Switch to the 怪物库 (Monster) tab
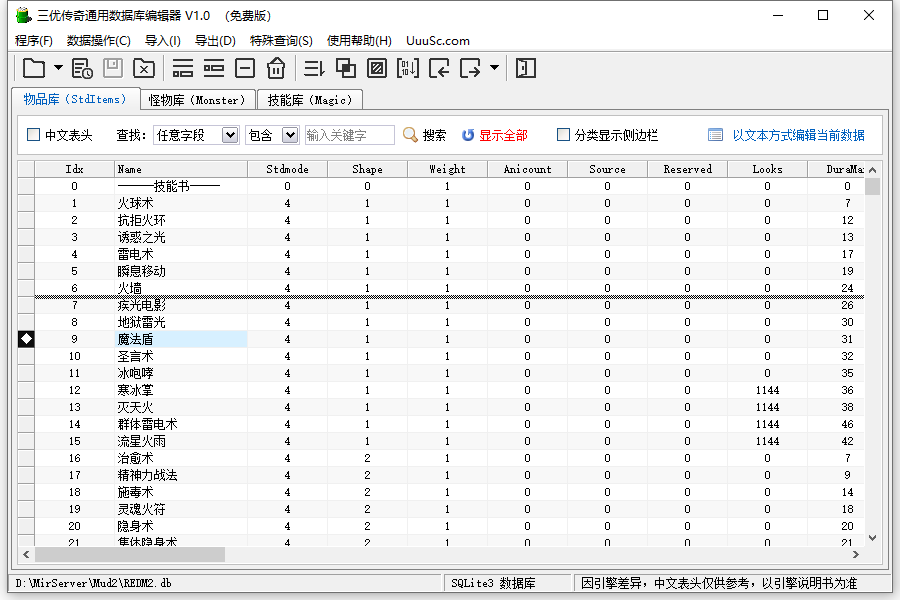 197,100
